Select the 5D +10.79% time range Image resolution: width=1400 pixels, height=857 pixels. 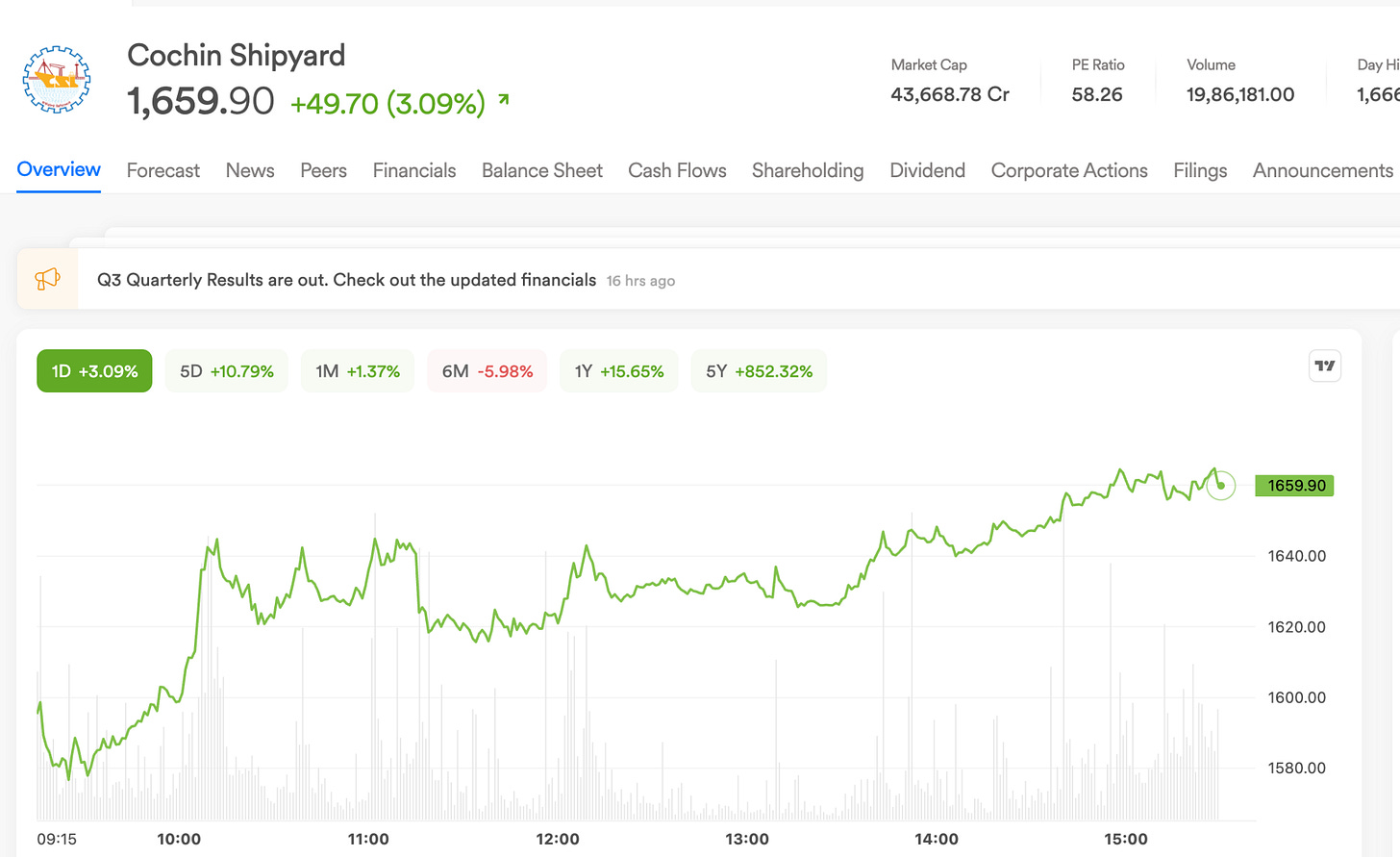click(x=227, y=371)
